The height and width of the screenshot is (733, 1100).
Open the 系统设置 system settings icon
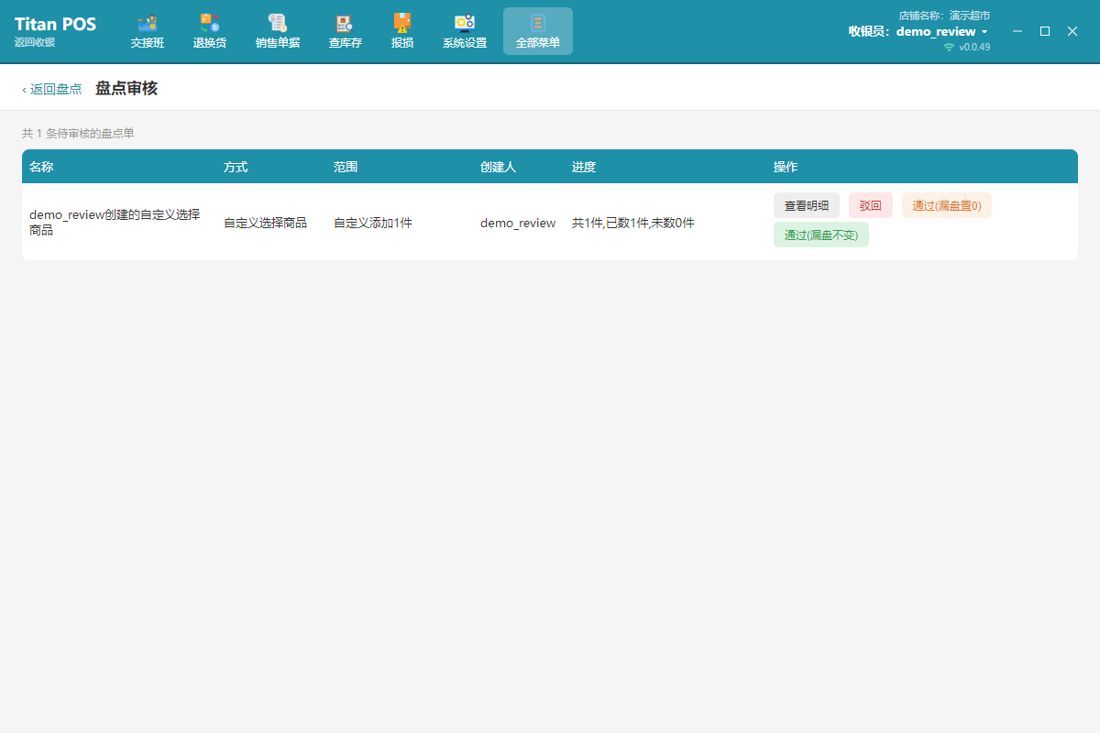point(464,32)
